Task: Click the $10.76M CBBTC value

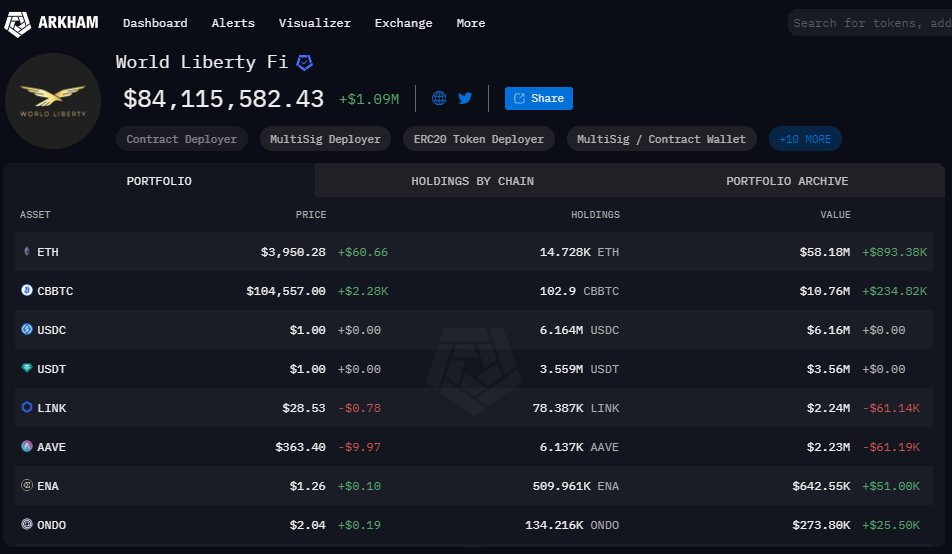Action: coord(824,291)
